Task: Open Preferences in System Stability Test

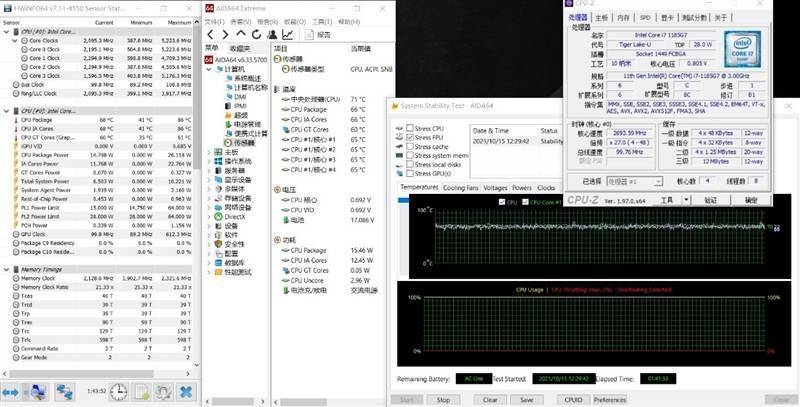Action: 610,399
